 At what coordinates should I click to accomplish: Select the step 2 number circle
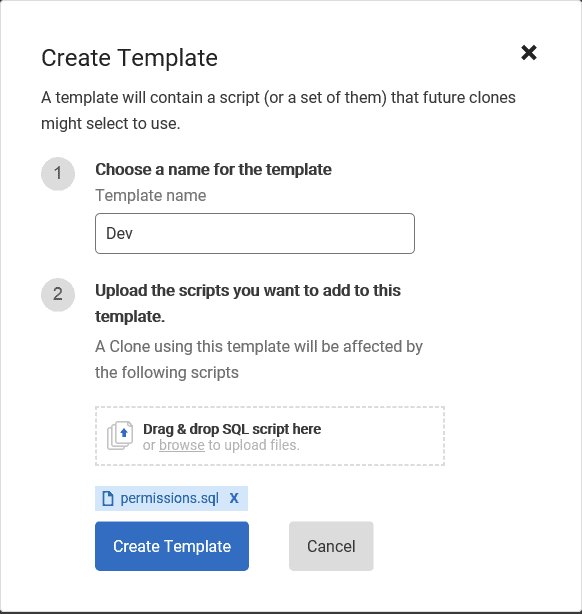tap(58, 294)
